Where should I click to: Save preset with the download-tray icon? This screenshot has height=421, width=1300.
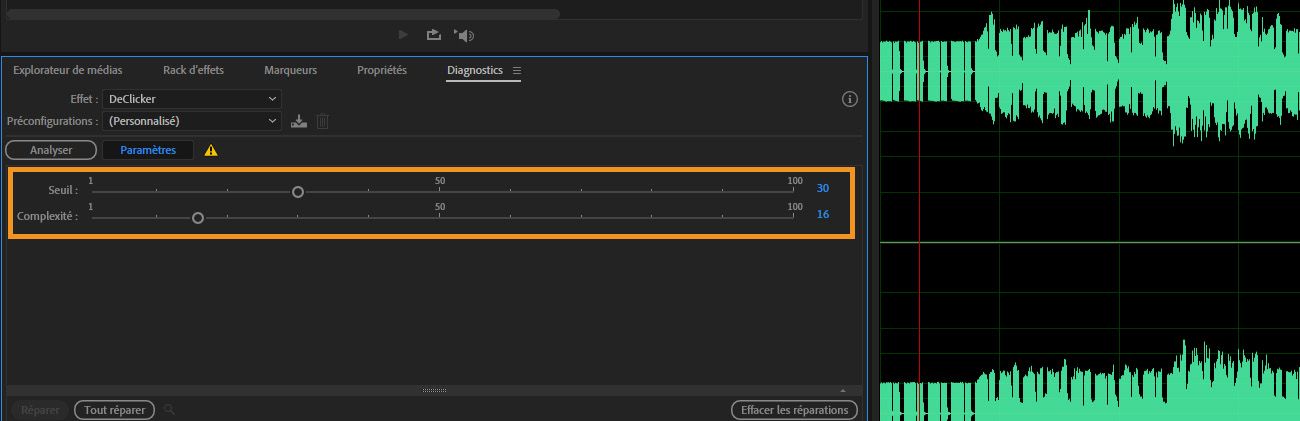(x=298, y=121)
